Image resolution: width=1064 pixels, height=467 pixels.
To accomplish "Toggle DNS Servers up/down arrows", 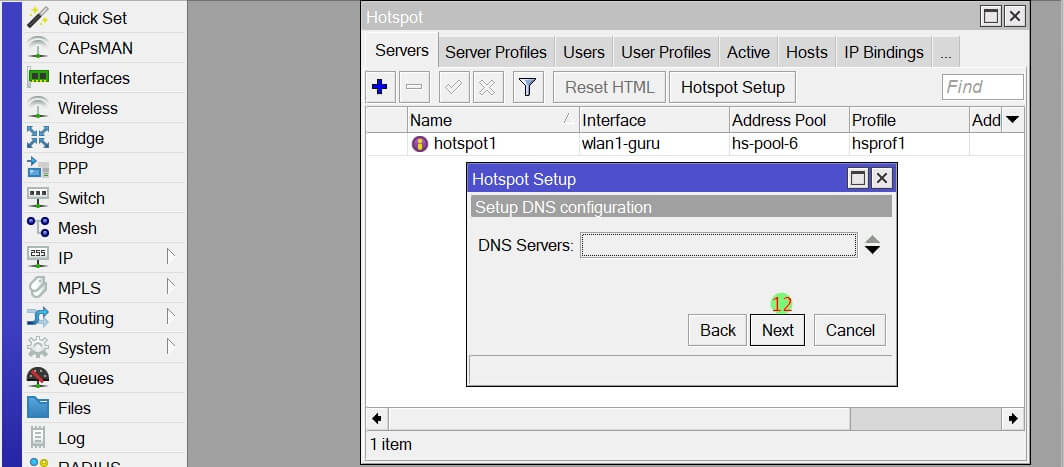I will [x=872, y=245].
